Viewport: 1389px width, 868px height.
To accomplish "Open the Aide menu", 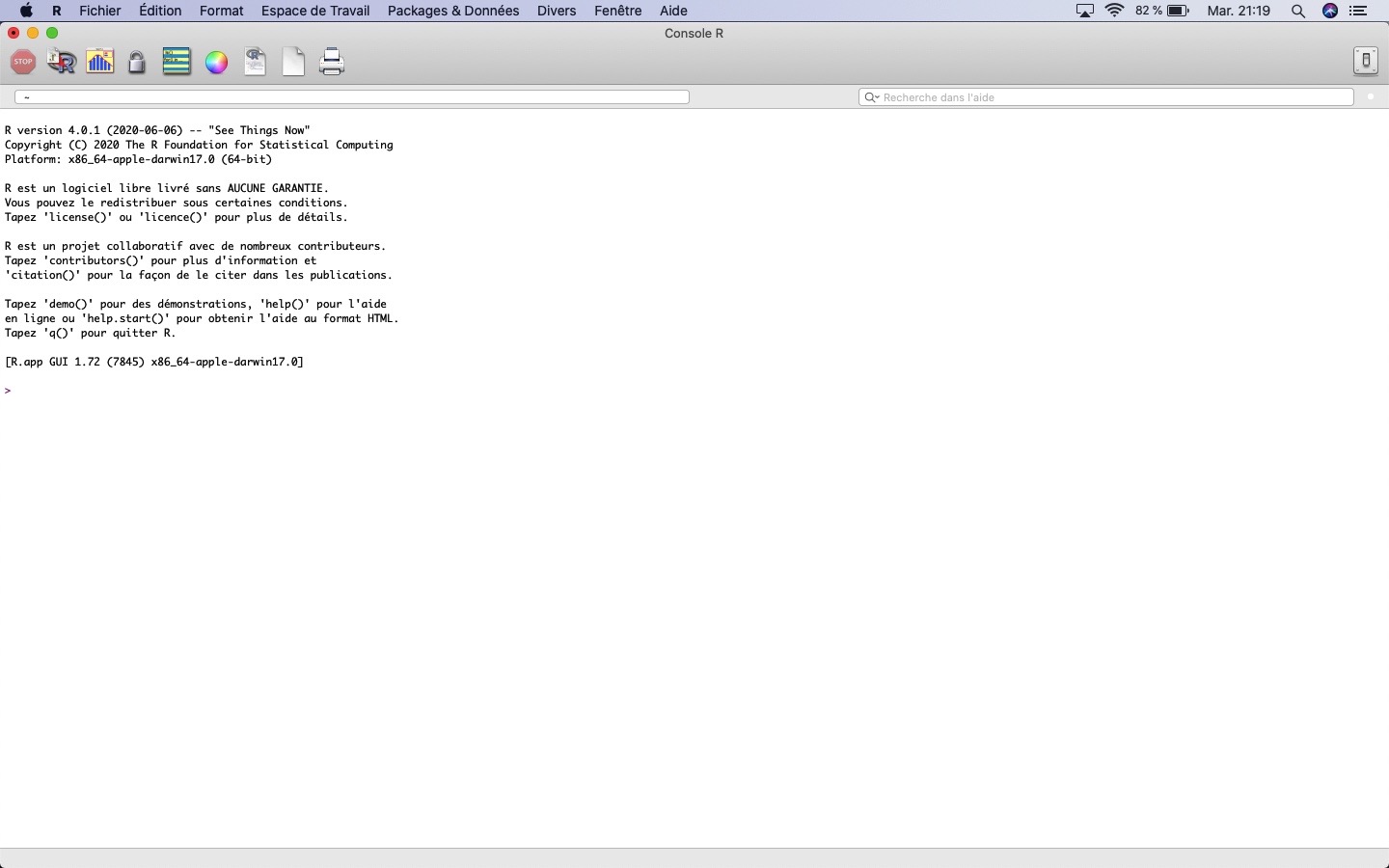I will click(x=673, y=11).
